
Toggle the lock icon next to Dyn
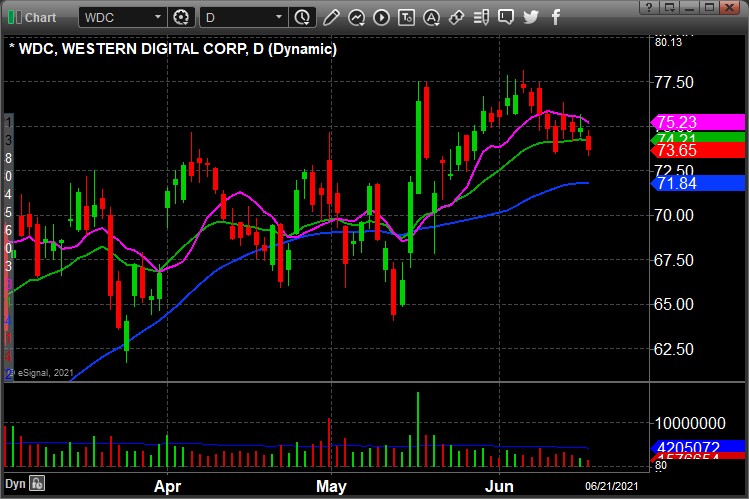(37, 484)
